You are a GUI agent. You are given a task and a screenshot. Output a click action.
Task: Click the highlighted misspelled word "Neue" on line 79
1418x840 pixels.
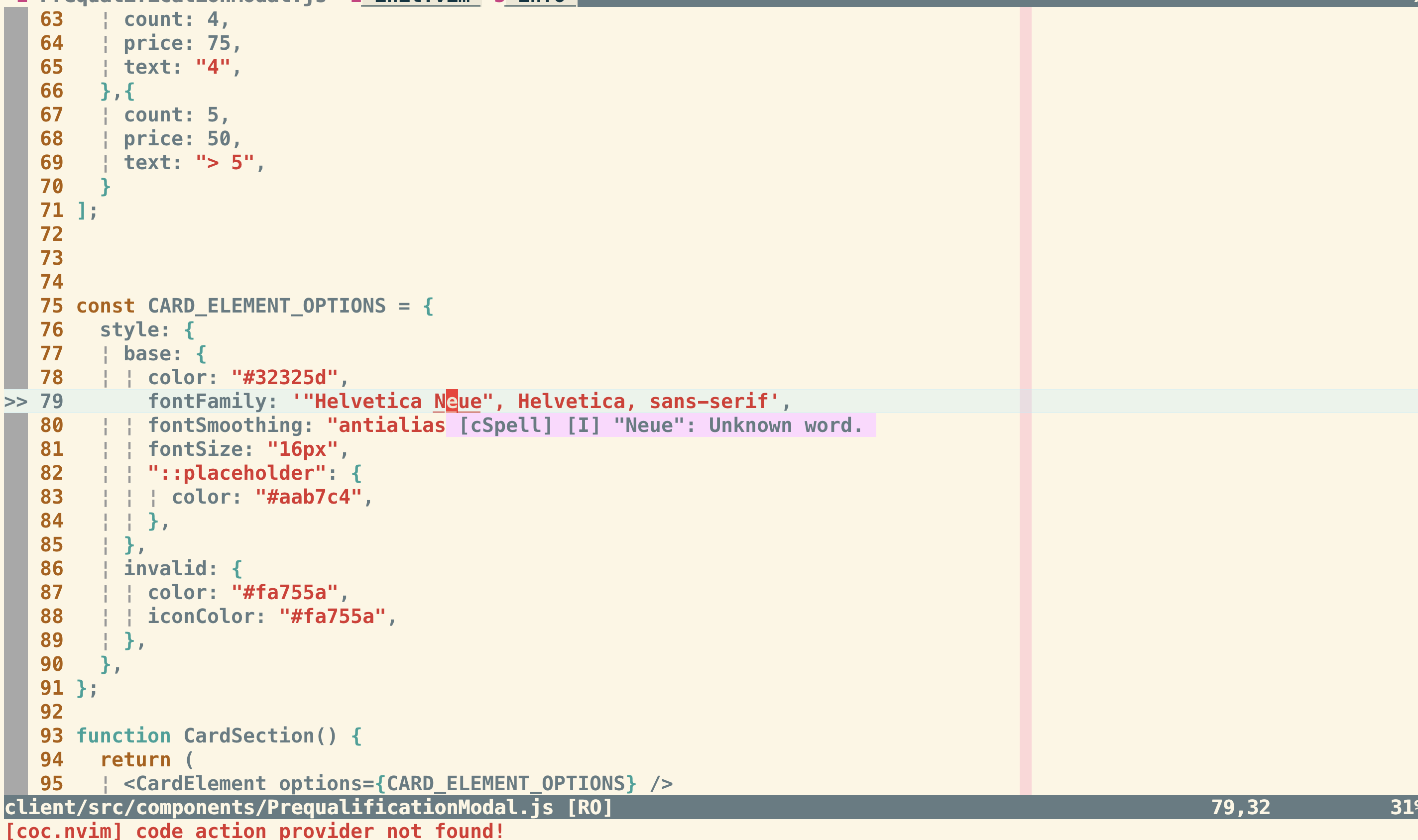(x=457, y=402)
